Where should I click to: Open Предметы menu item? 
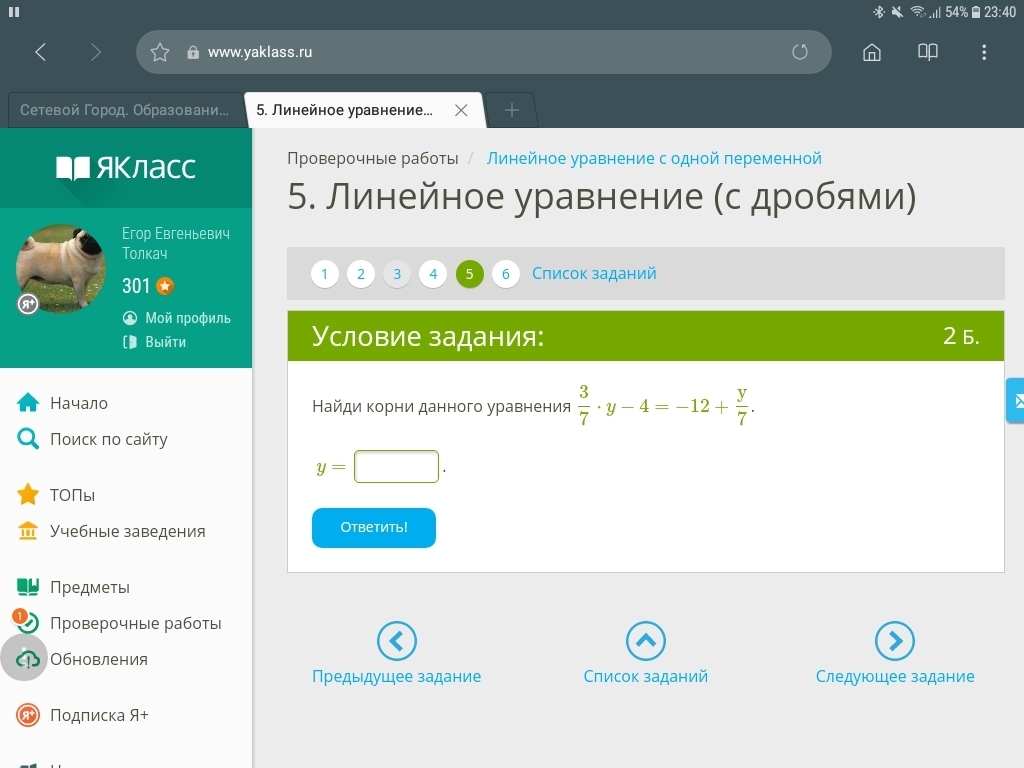pos(90,588)
